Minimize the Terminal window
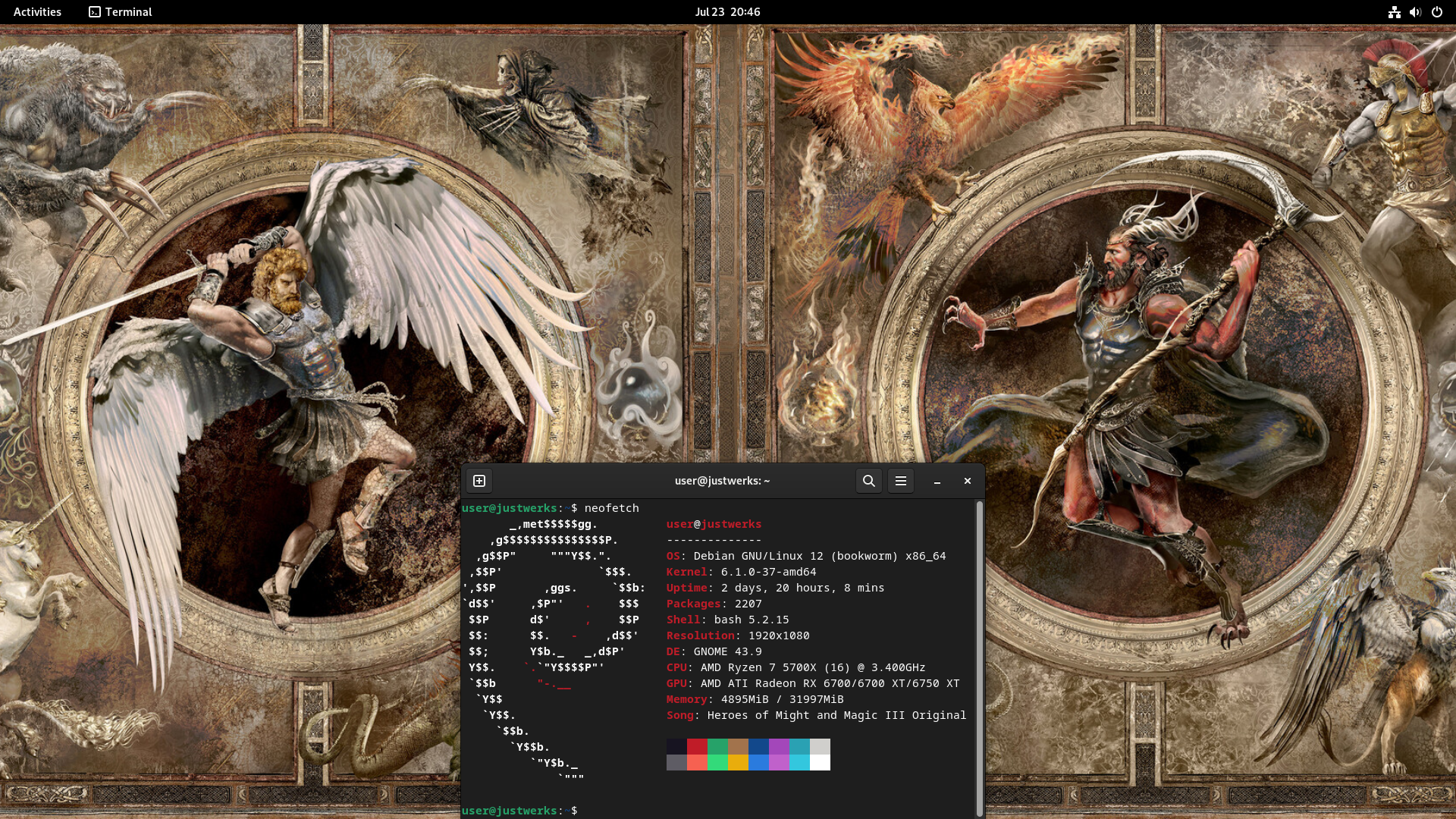The image size is (1456, 819). 937,481
